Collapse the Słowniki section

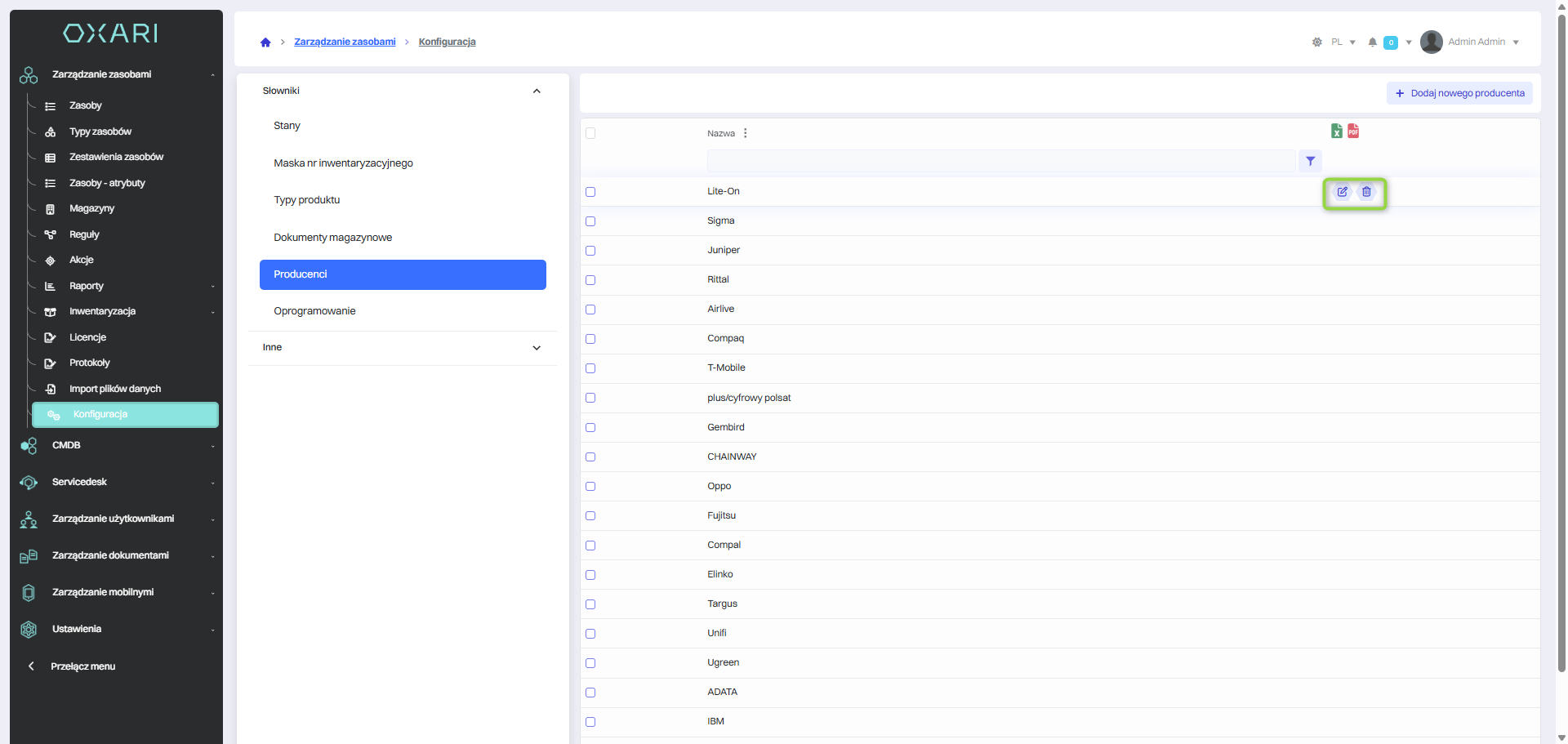click(537, 91)
